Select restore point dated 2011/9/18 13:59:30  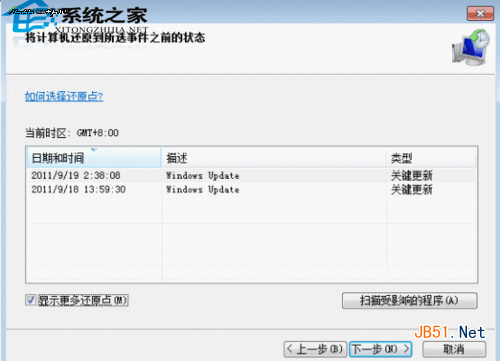pyautogui.click(x=252, y=189)
